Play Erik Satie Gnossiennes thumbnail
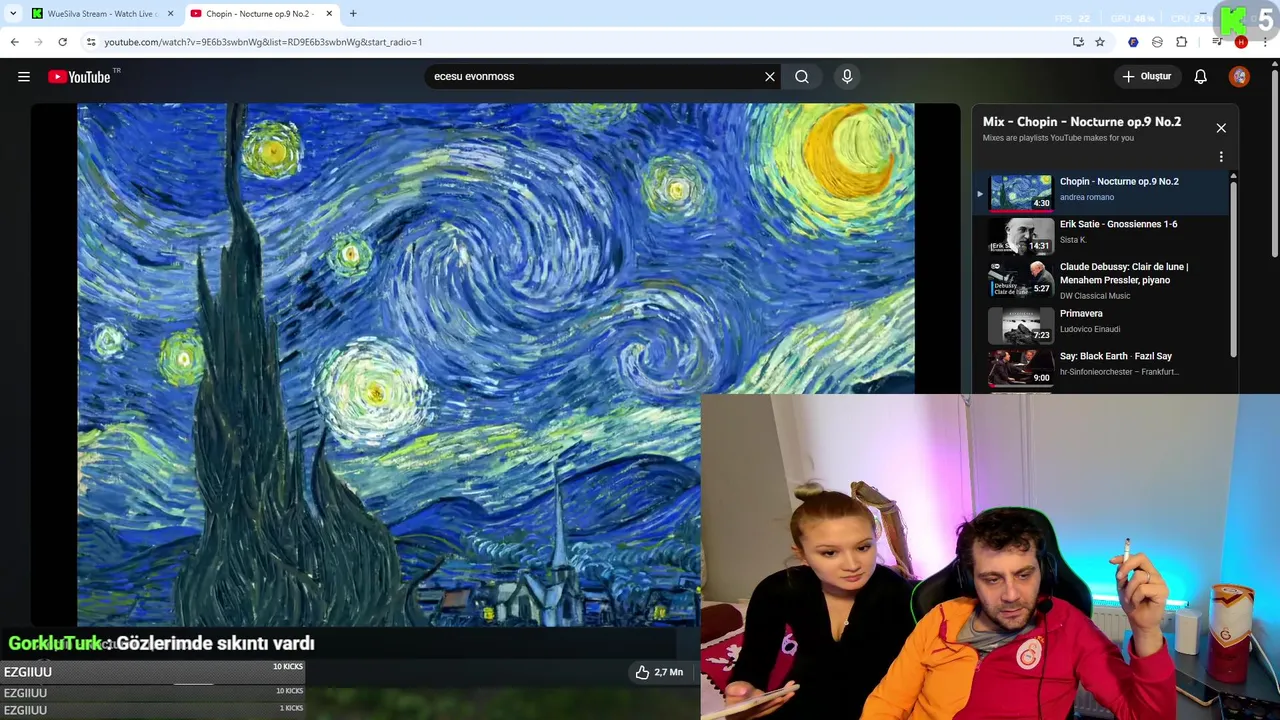1280x720 pixels. [1021, 235]
